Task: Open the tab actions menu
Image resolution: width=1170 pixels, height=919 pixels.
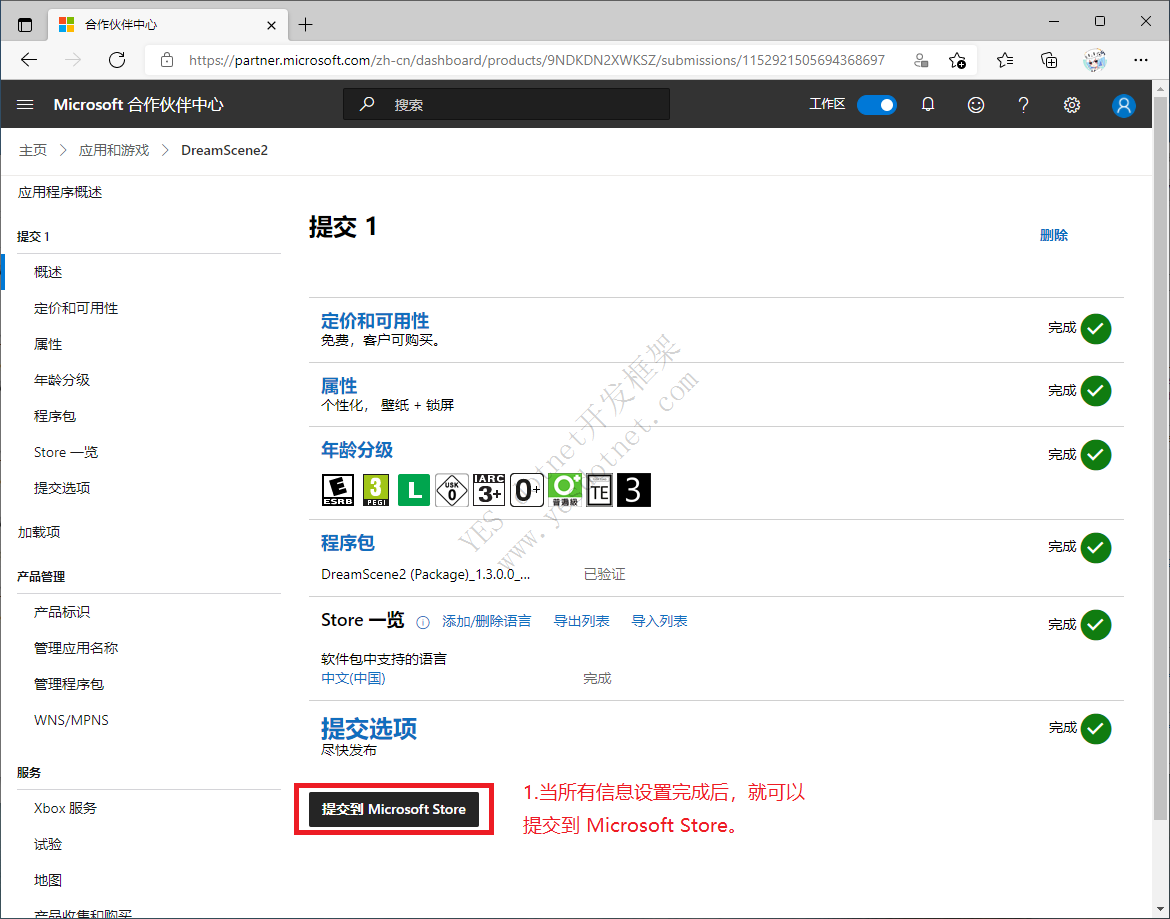Action: point(25,25)
